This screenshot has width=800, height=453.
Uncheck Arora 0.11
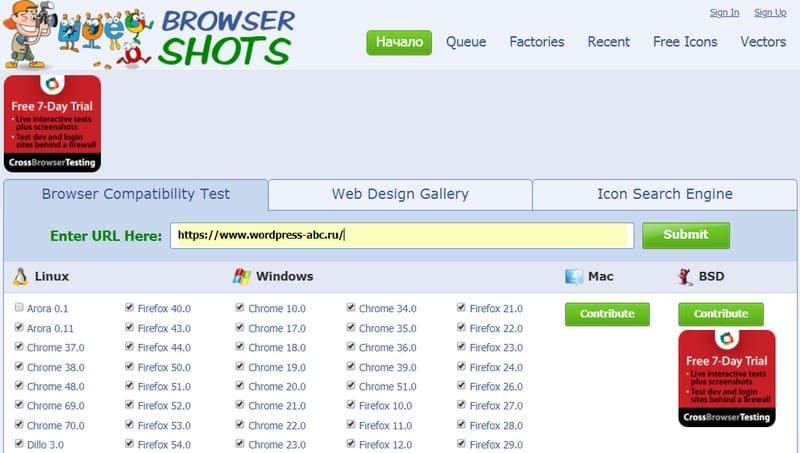point(19,327)
